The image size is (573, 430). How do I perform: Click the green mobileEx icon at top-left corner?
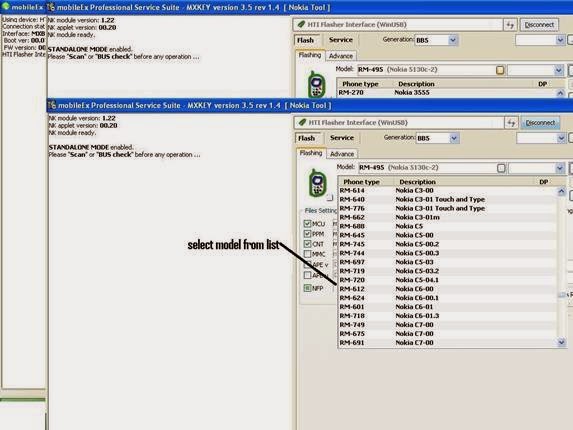5,7
